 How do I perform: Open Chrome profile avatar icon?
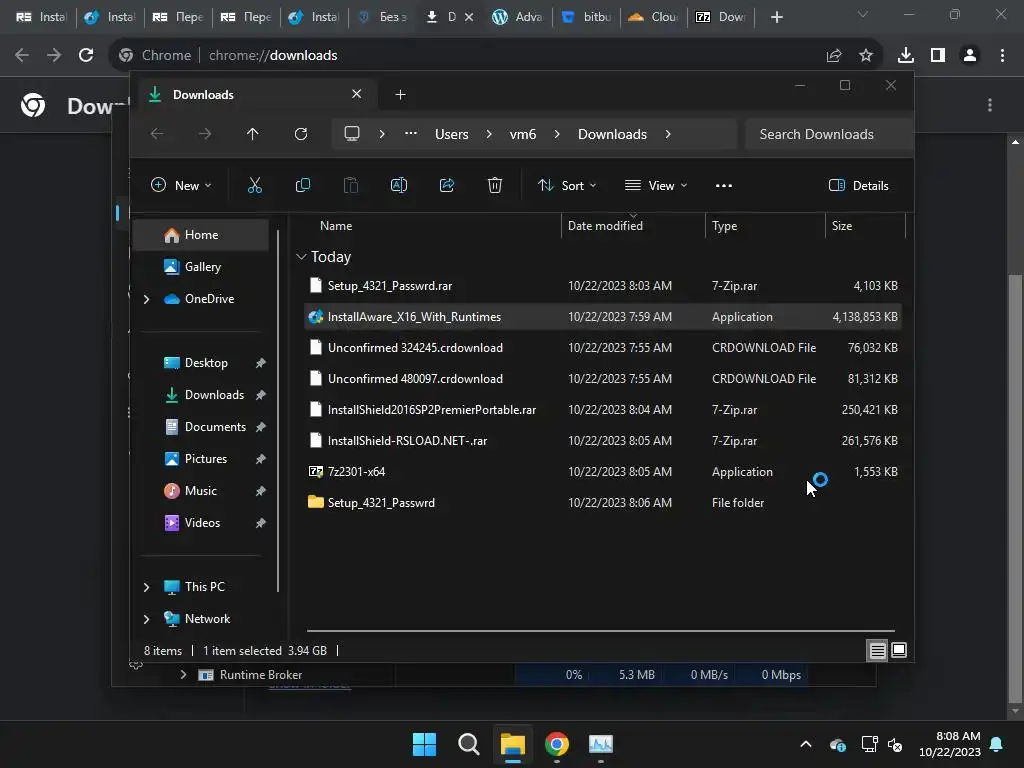coord(970,56)
